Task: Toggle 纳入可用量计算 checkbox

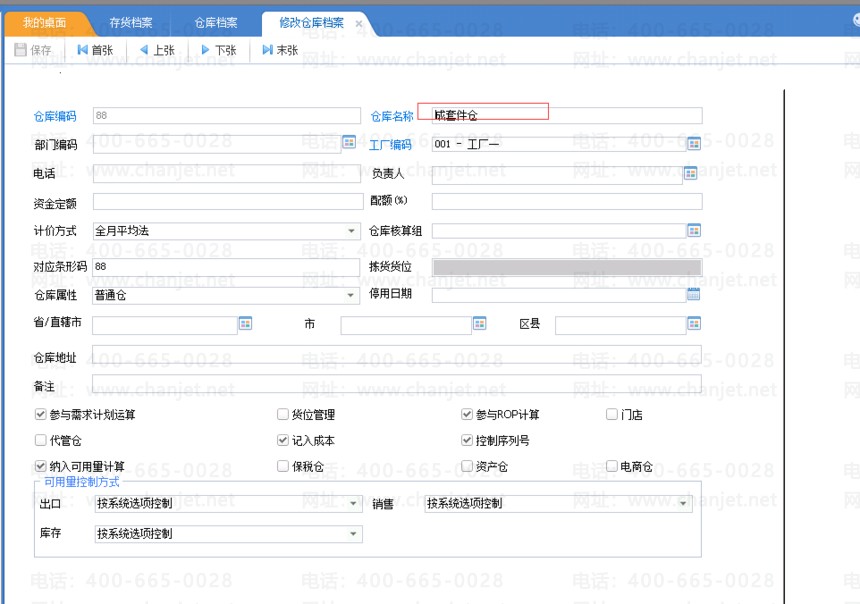Action: point(40,466)
